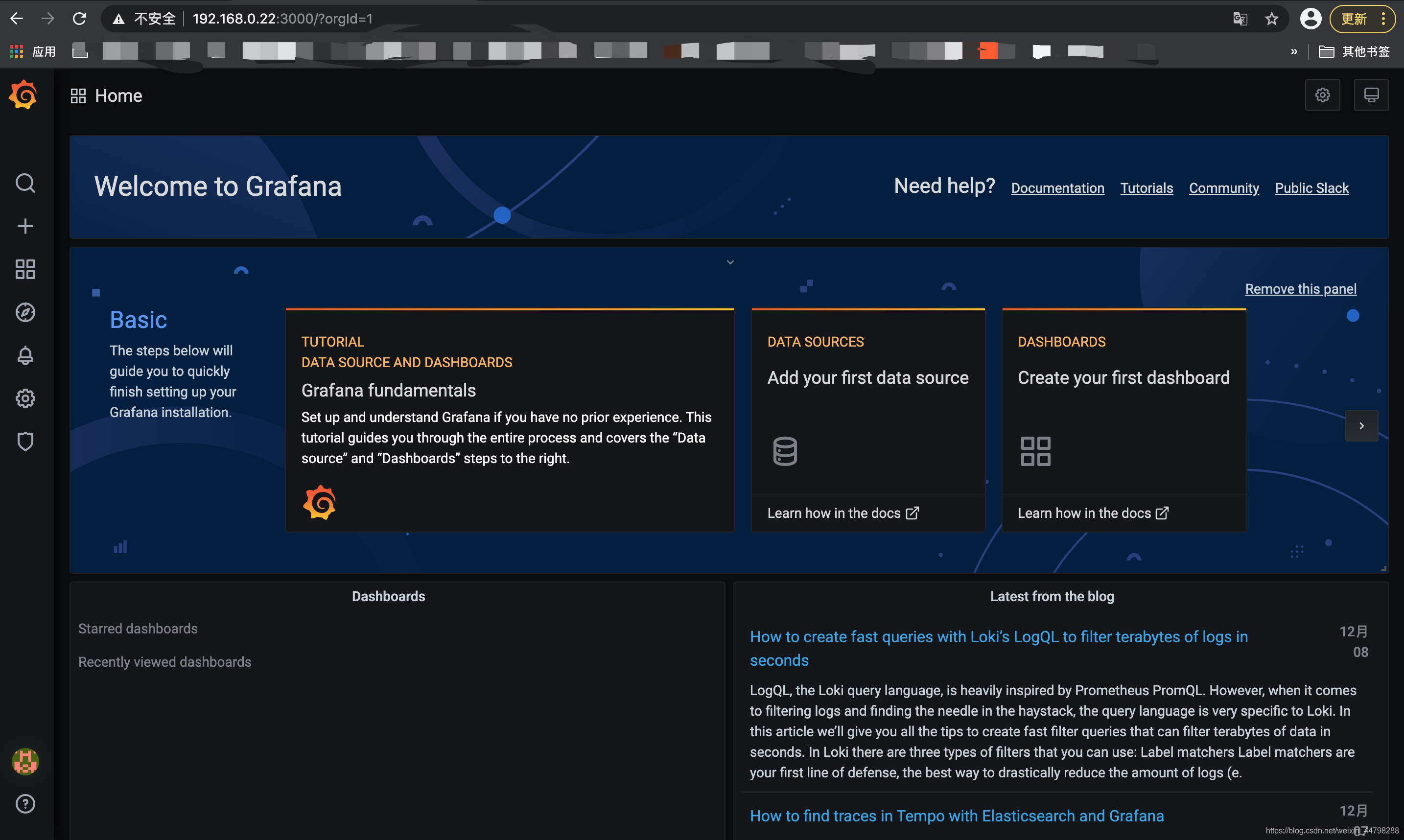Click the dashboards grid icon beside Home

(x=78, y=95)
